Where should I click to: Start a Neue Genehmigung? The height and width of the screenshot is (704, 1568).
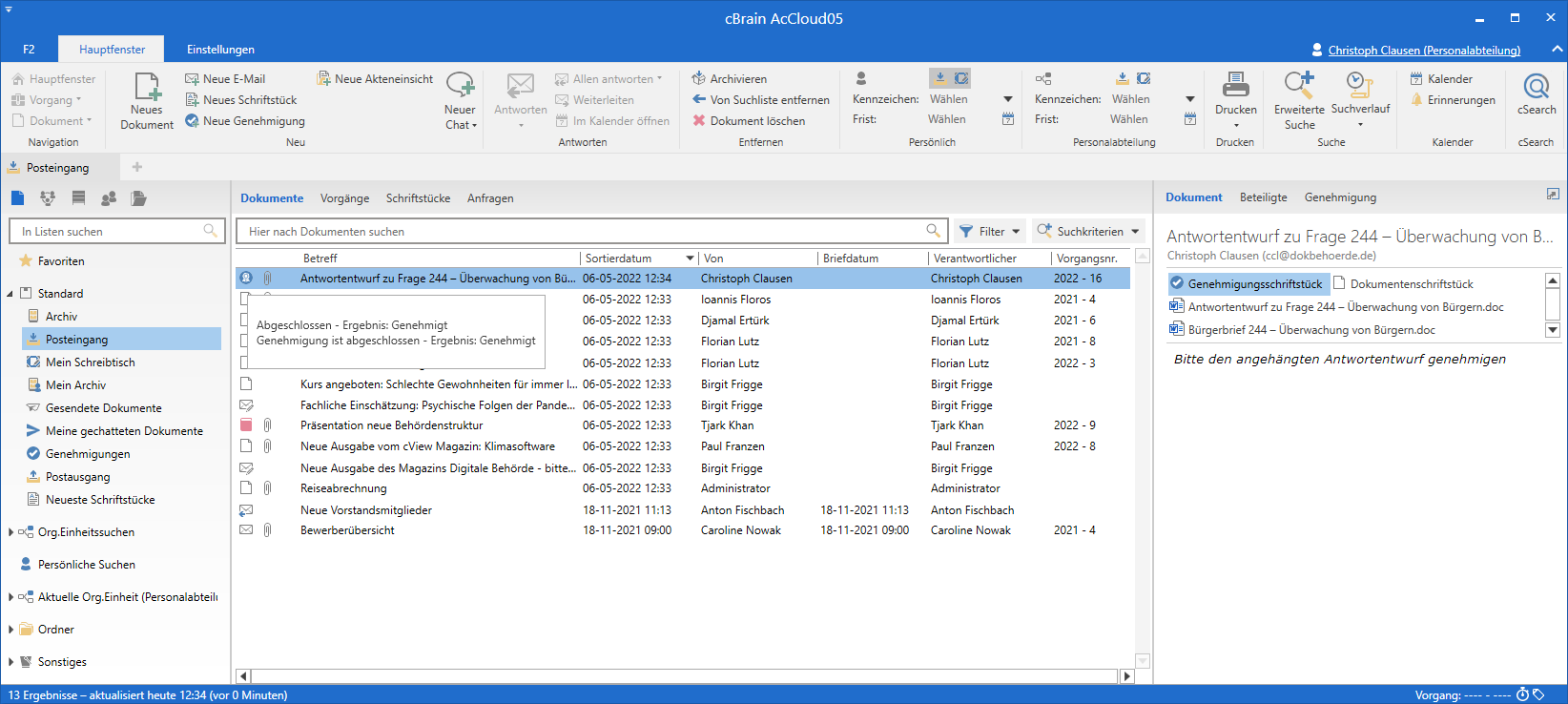coord(245,121)
